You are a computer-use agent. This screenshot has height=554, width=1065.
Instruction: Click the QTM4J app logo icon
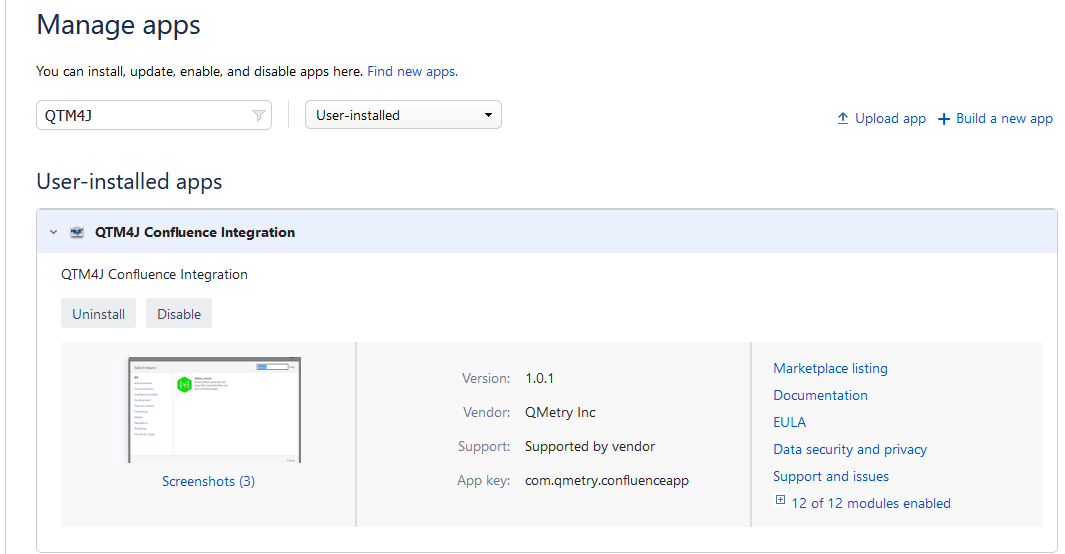click(77, 232)
